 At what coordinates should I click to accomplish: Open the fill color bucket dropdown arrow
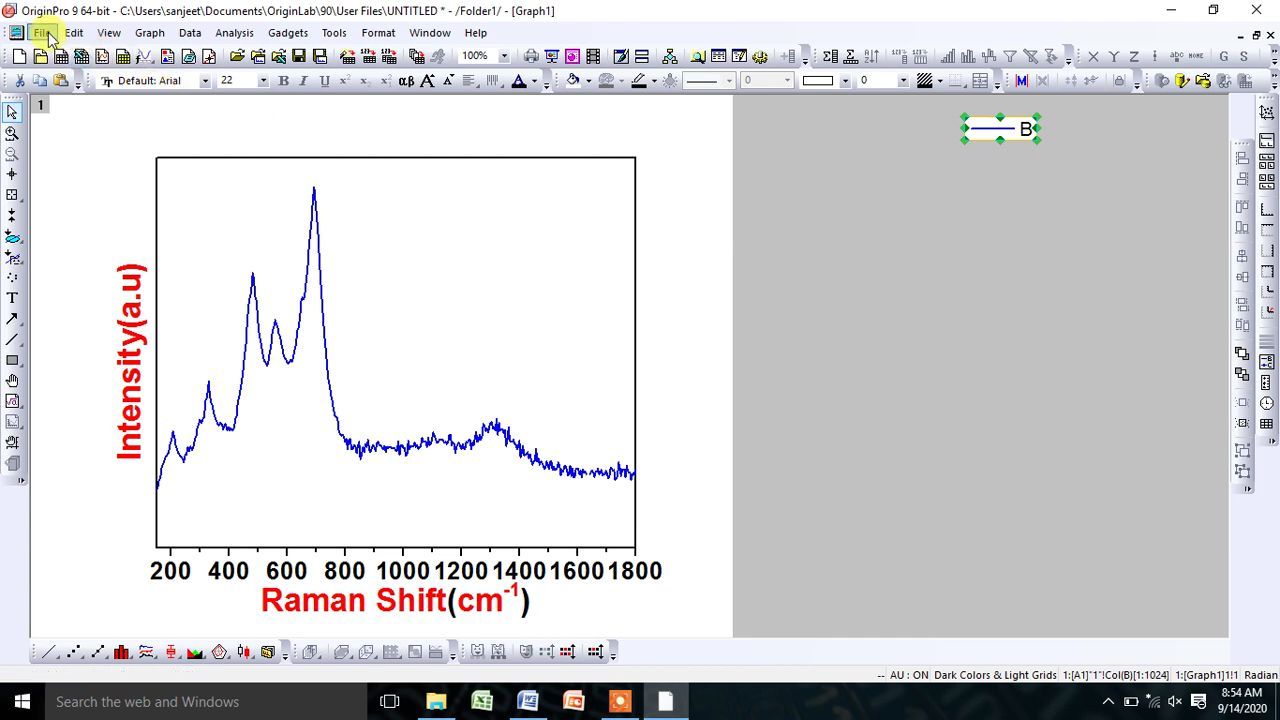(588, 81)
